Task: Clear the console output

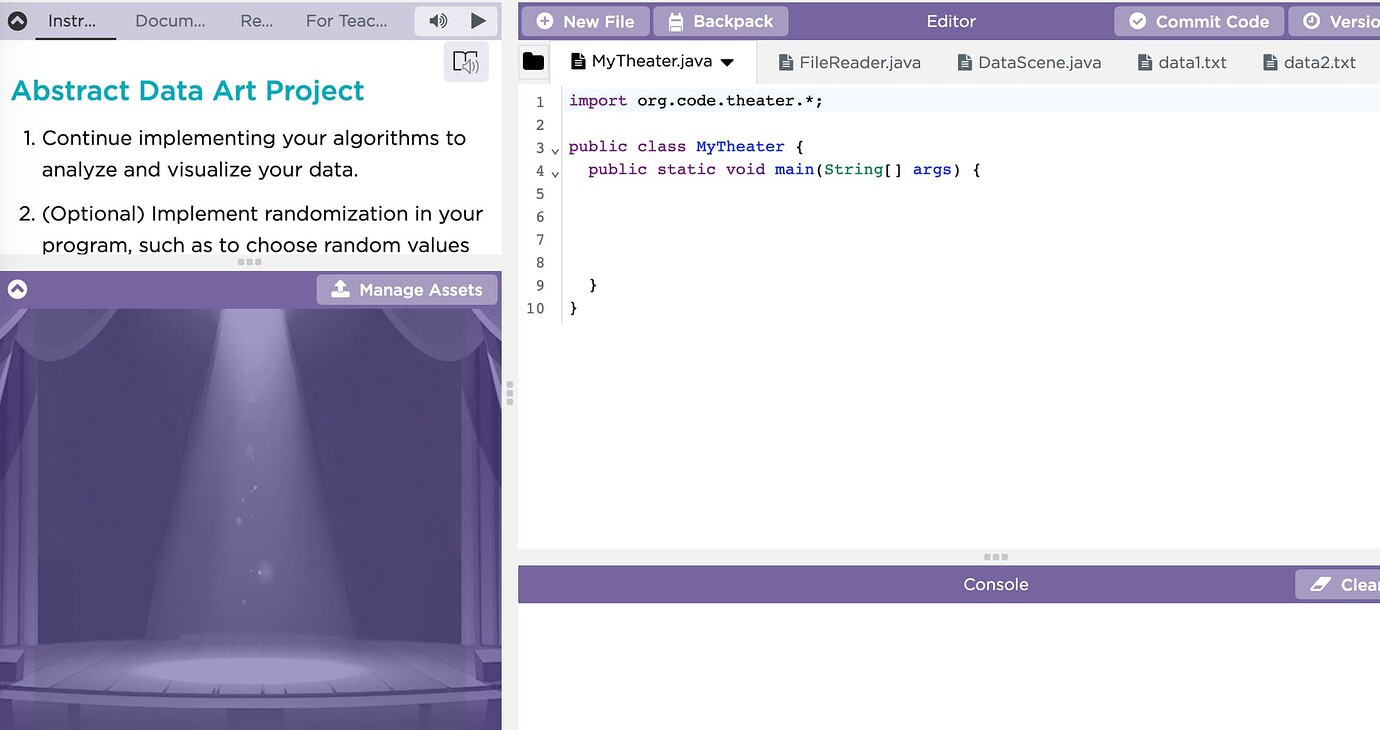Action: pyautogui.click(x=1340, y=585)
